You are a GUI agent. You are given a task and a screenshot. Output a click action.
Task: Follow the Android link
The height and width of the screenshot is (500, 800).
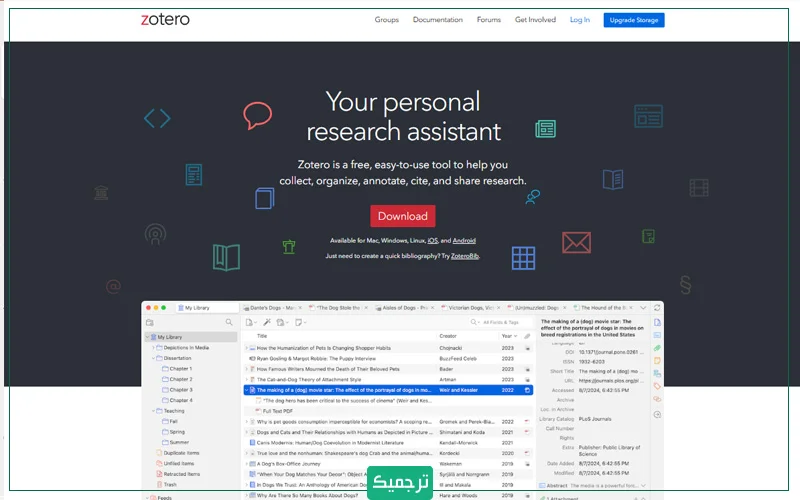(464, 240)
